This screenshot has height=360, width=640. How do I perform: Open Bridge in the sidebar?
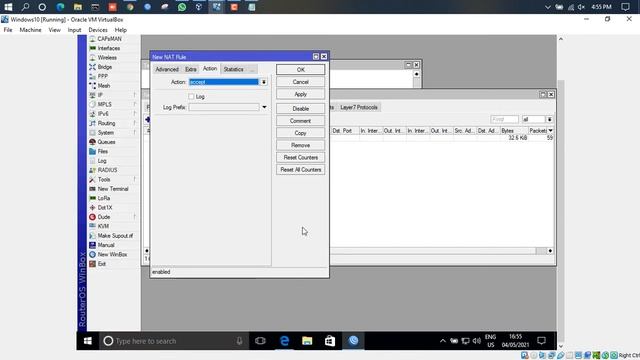click(104, 67)
